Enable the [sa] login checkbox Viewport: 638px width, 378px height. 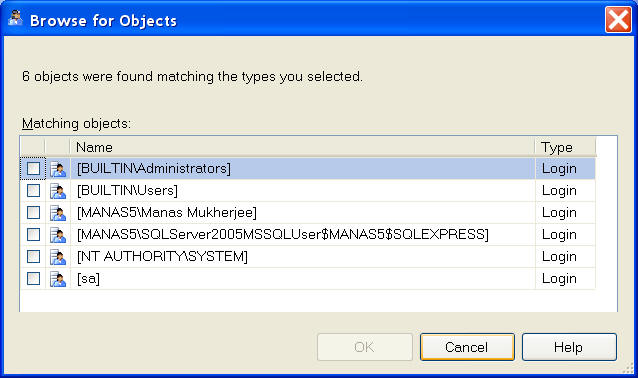click(33, 278)
